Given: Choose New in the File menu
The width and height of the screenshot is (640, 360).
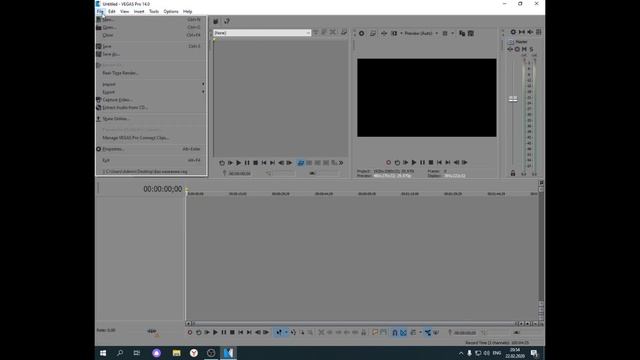Looking at the screenshot, I should coord(151,19).
